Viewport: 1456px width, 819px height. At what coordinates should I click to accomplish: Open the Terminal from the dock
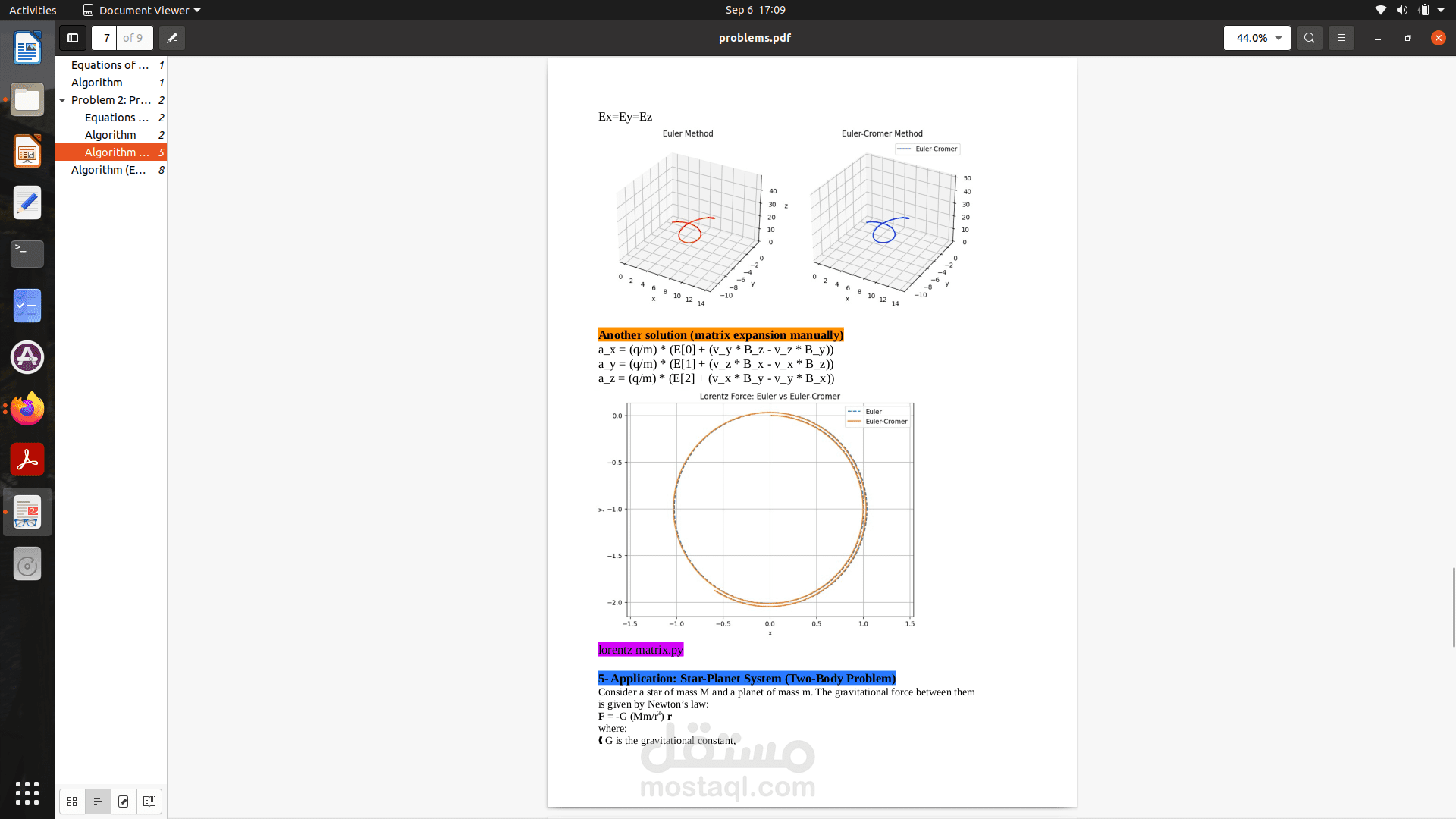[x=27, y=254]
